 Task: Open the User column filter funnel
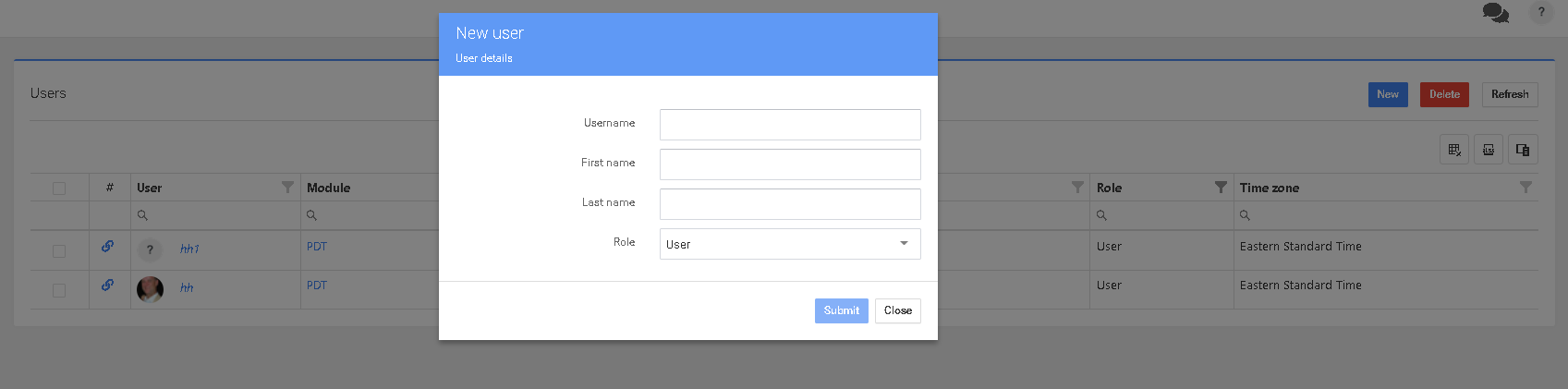[x=287, y=188]
